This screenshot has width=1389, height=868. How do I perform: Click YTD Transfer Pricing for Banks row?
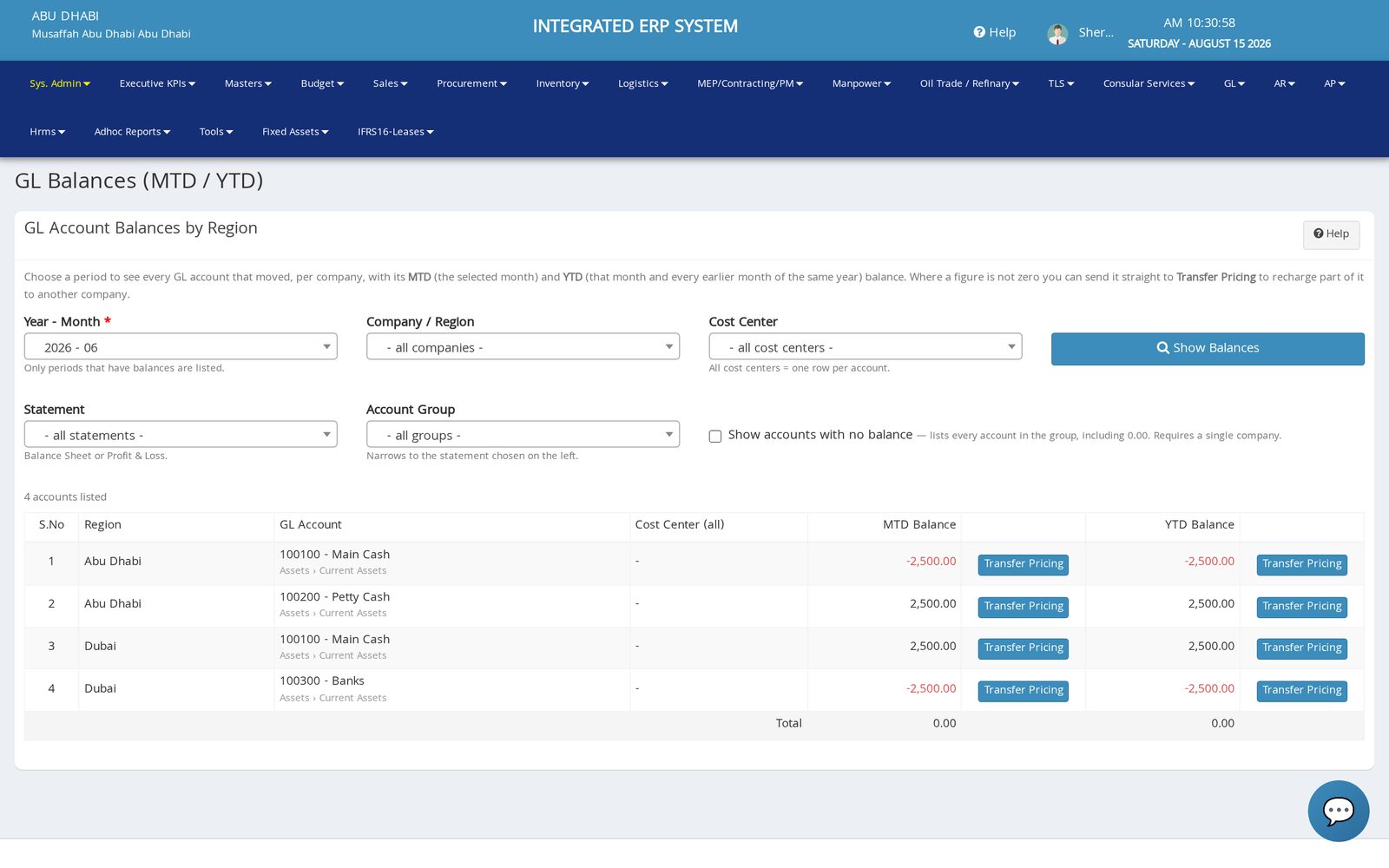1301,691
